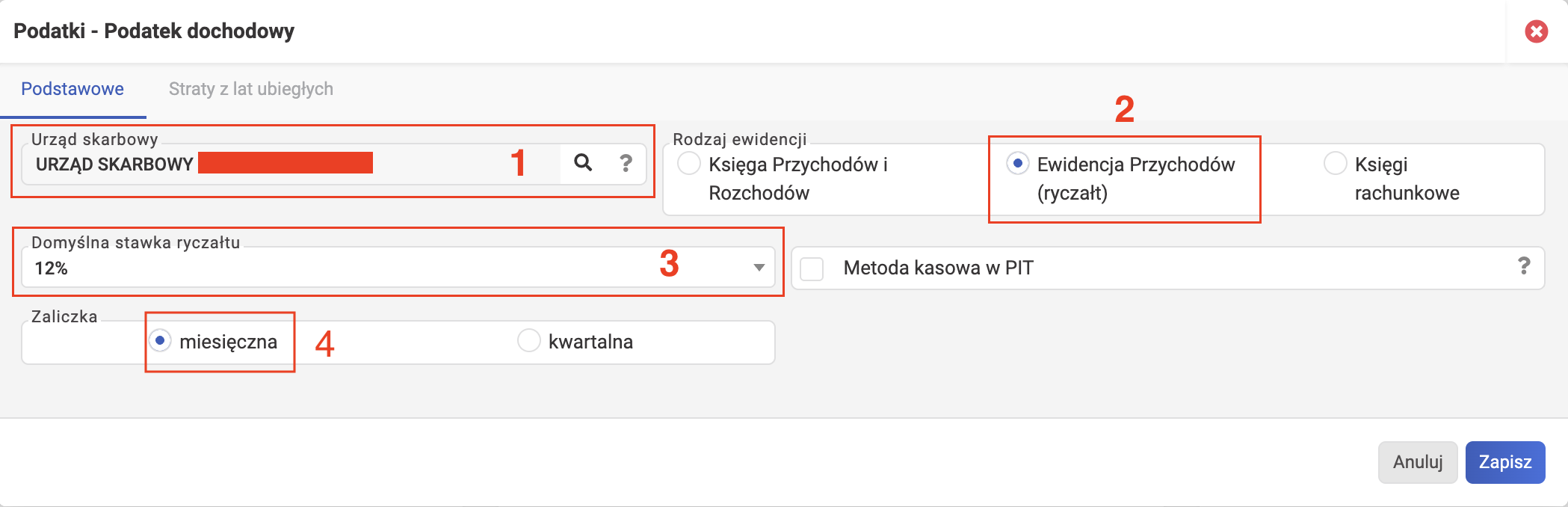Select Księga Przychodów i Rozchodów radio button
This screenshot has width=1568, height=507.
(x=688, y=163)
